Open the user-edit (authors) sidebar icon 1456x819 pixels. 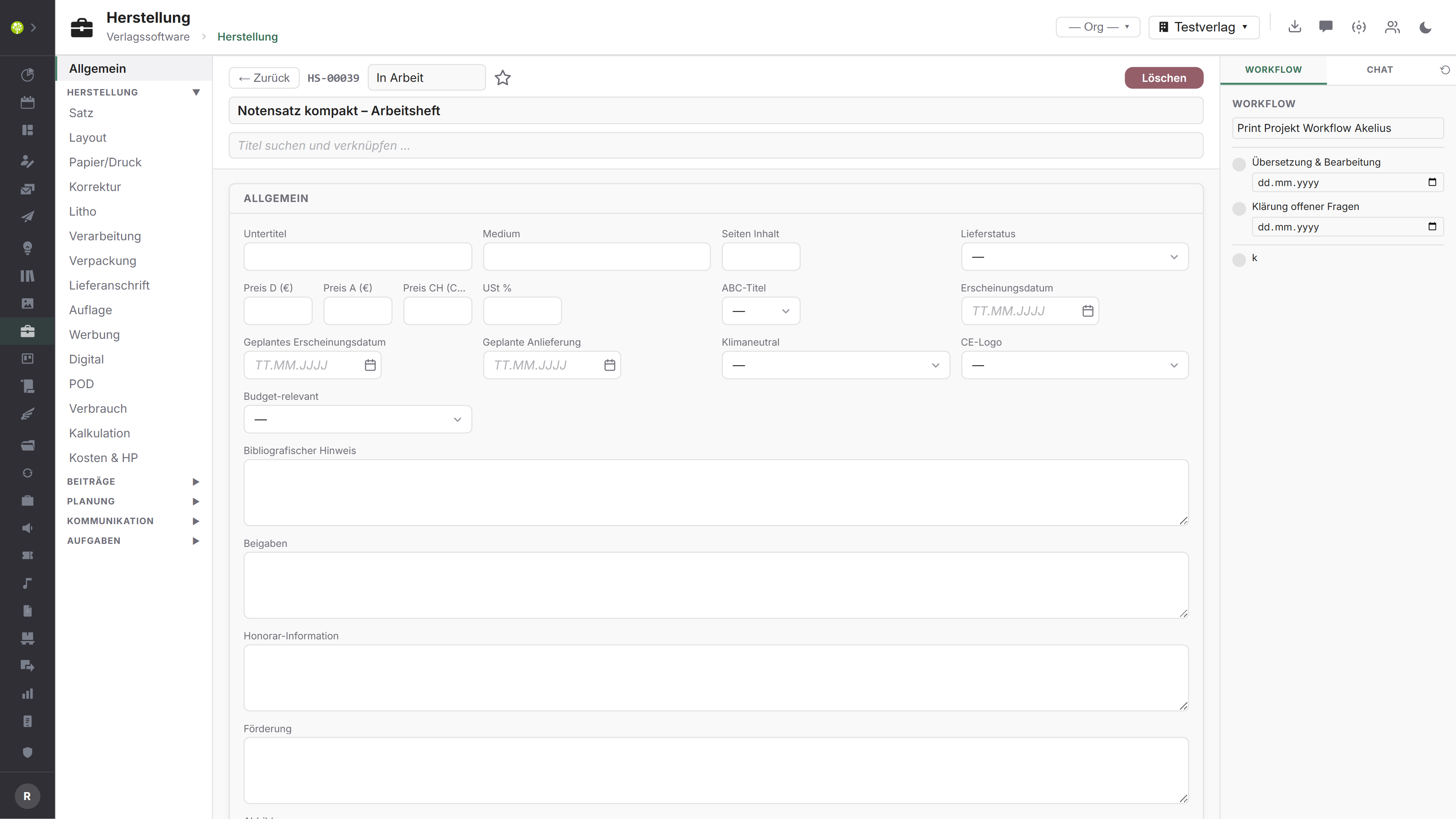point(27,161)
